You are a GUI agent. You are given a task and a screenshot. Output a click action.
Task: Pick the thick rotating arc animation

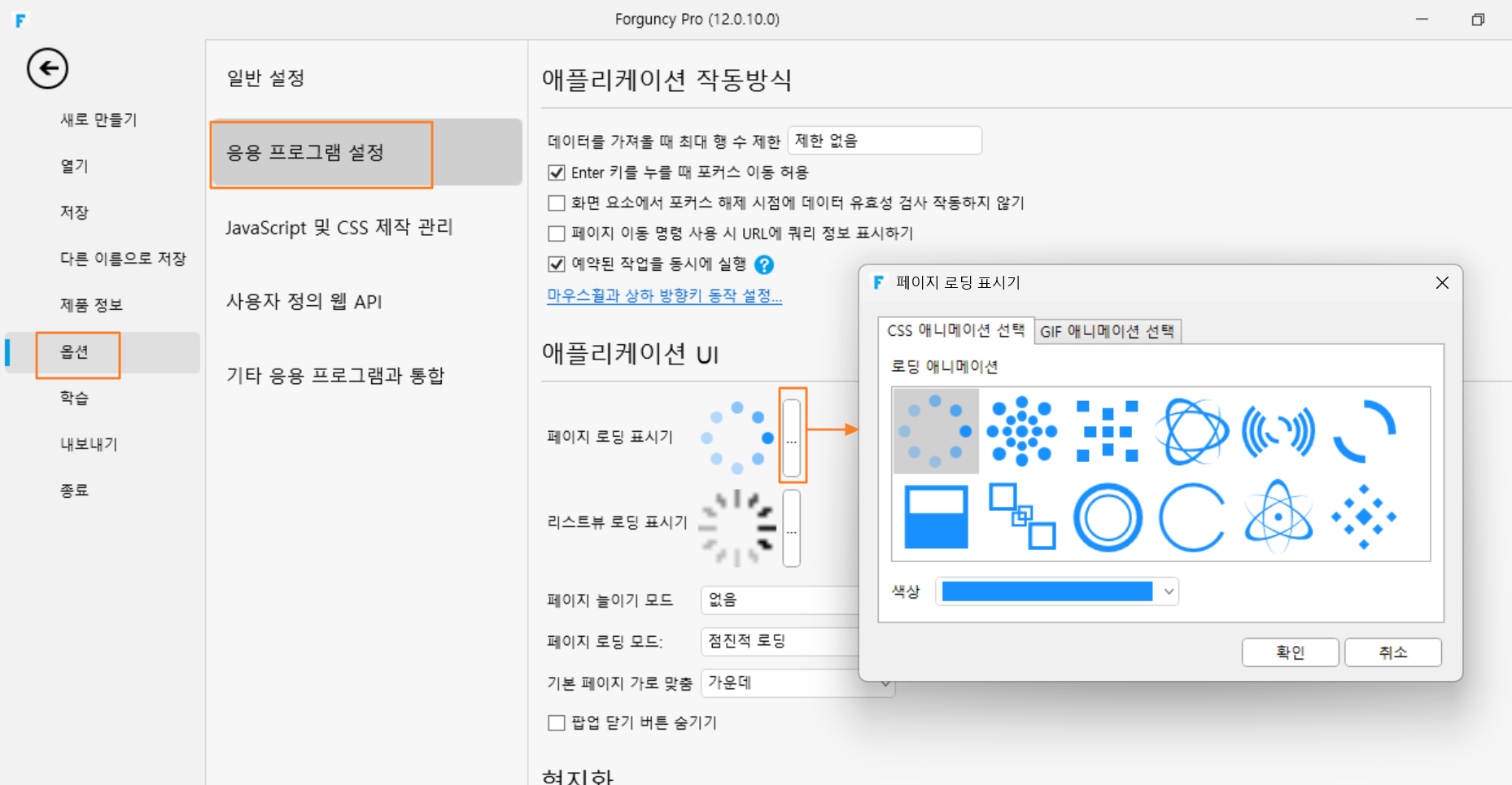point(1364,431)
